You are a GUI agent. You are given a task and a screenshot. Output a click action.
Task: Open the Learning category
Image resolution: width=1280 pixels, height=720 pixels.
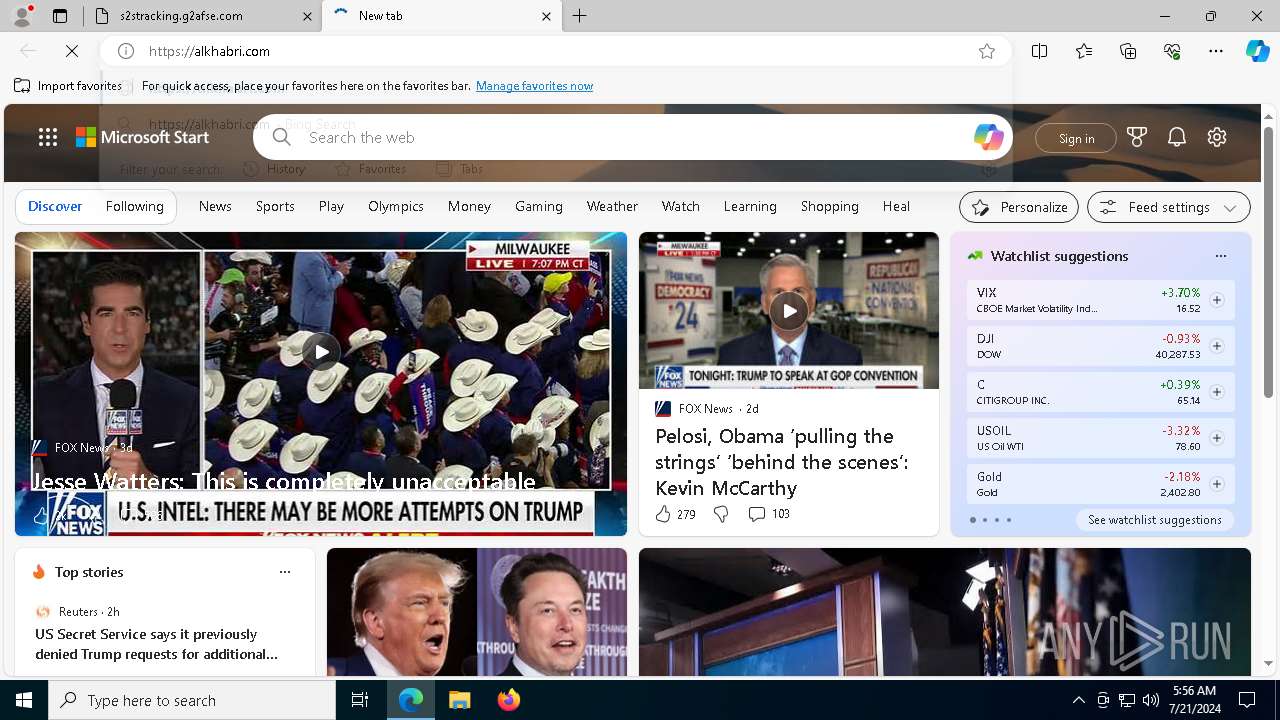(x=750, y=206)
